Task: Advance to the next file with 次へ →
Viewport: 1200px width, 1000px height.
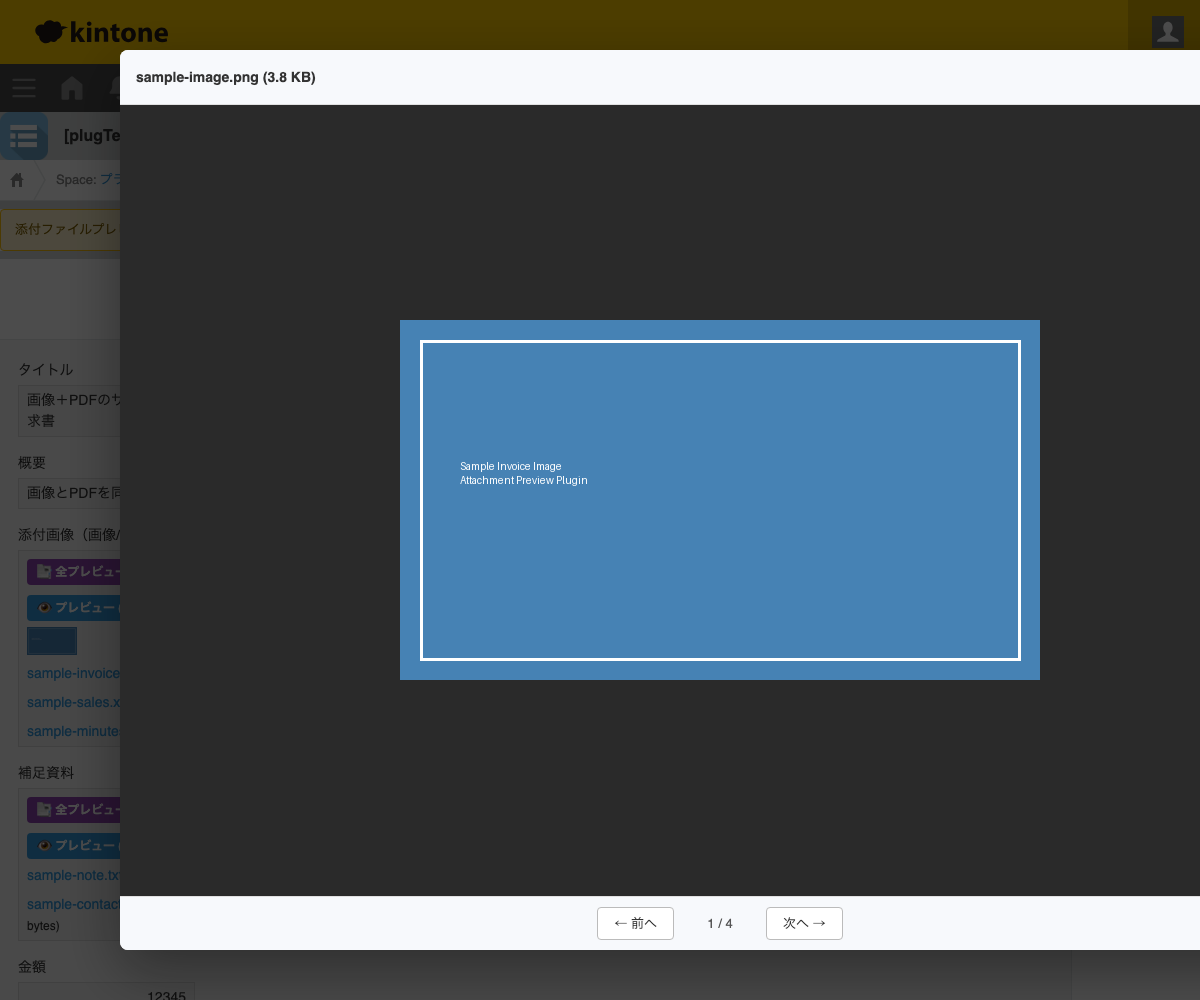Action: [x=804, y=923]
